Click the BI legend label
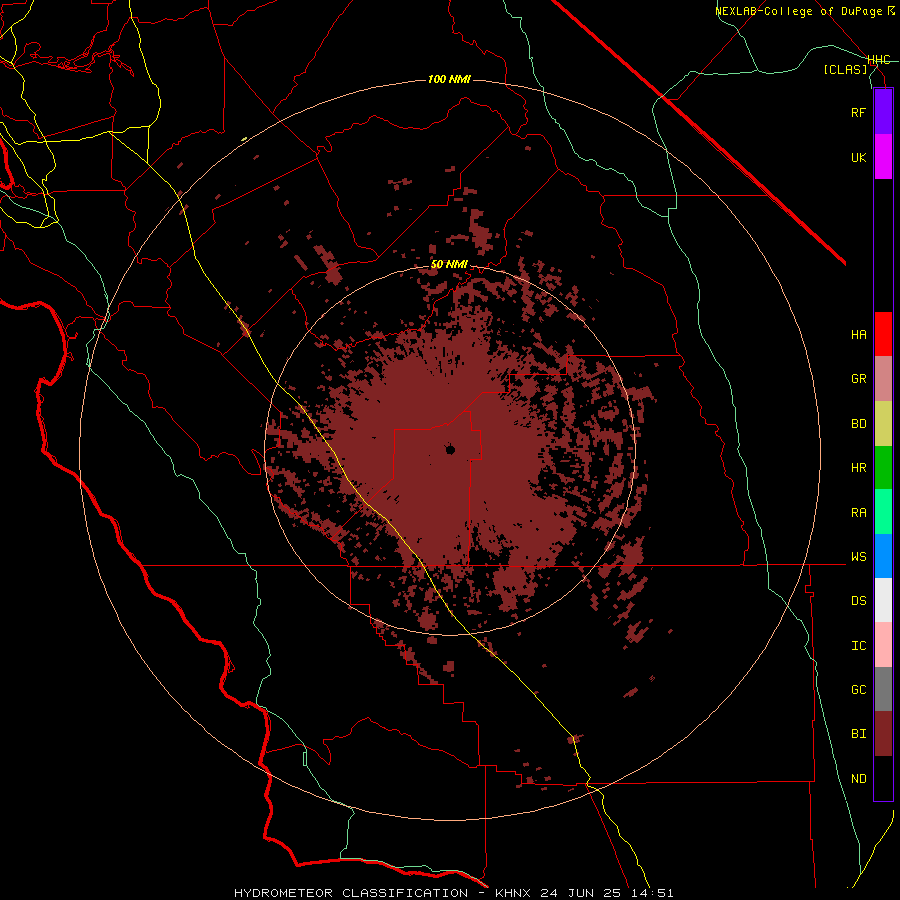The image size is (900, 900). pyautogui.click(x=858, y=734)
